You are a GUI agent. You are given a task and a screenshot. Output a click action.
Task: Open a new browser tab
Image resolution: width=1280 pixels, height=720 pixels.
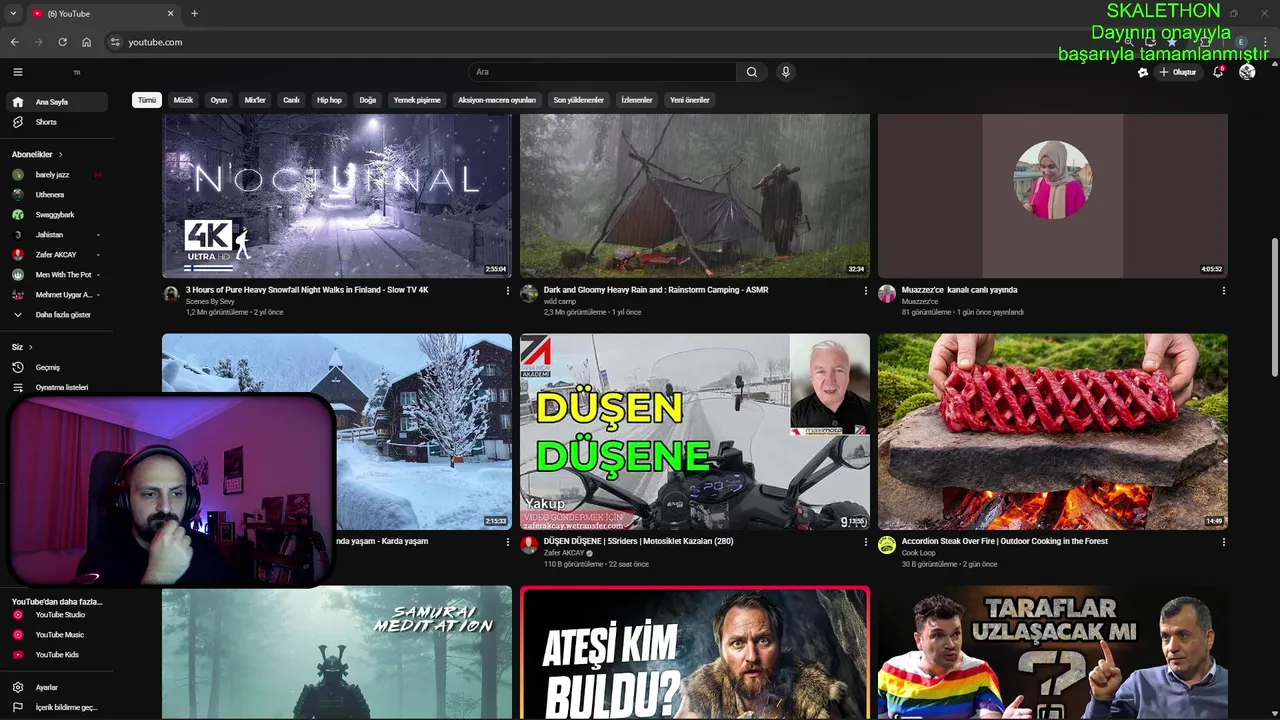click(x=194, y=13)
